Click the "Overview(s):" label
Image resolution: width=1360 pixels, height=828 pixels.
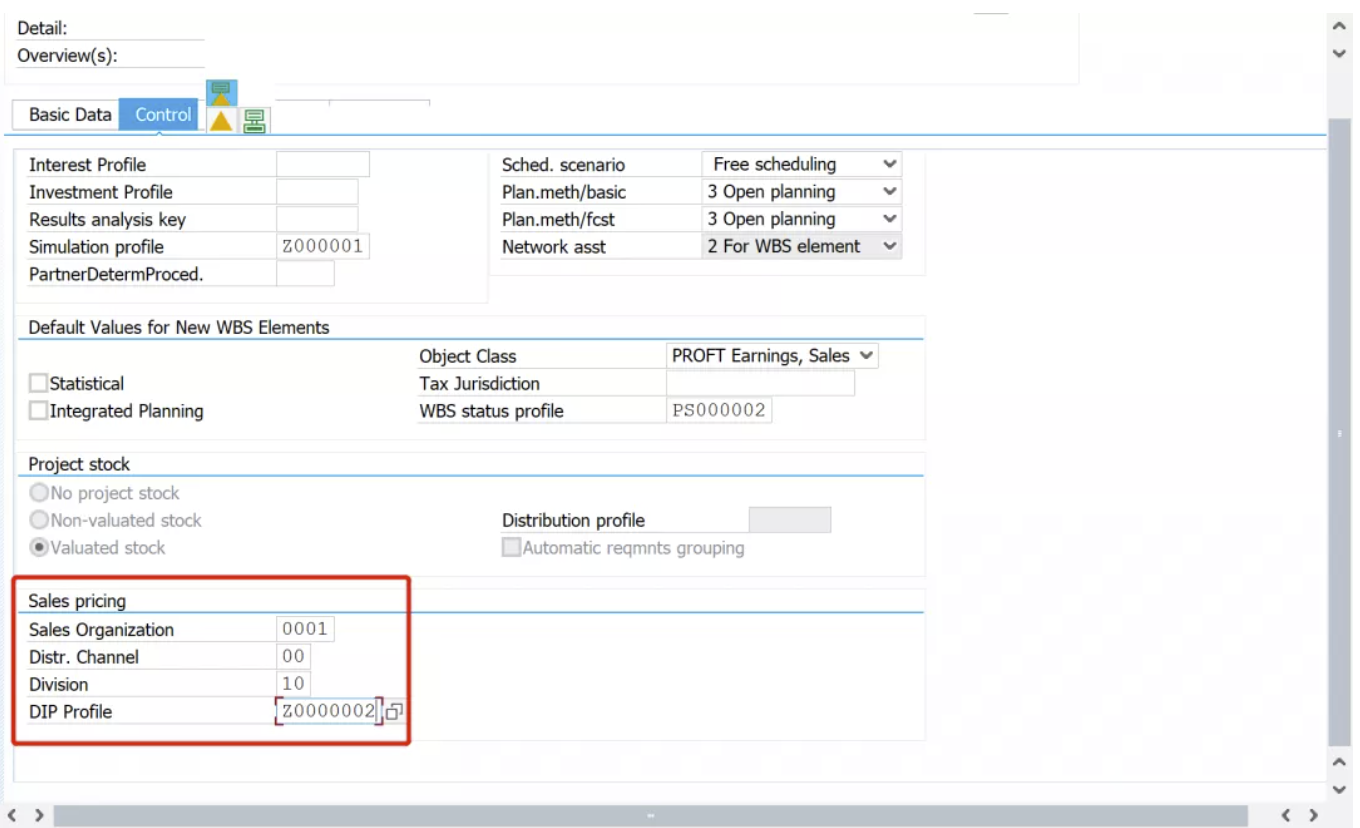tap(67, 55)
